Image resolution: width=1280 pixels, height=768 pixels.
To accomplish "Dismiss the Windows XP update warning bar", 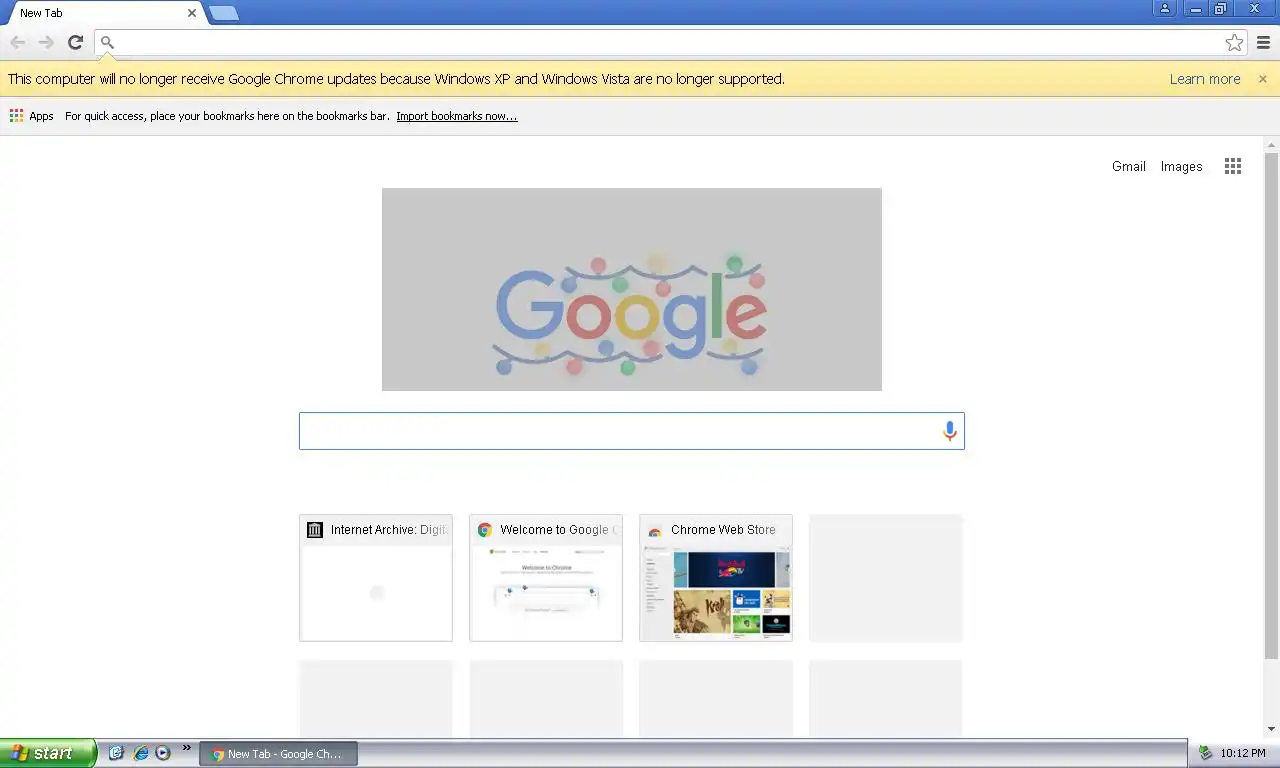I will (x=1263, y=79).
